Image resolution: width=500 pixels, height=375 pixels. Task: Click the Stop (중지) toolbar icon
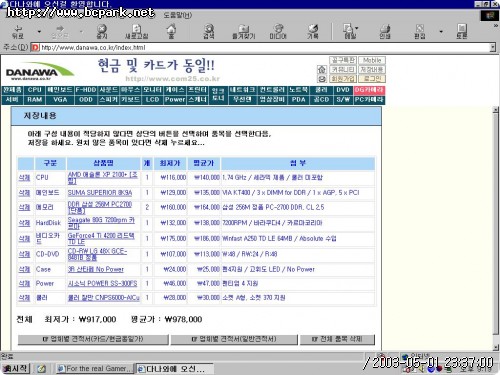coord(102,32)
